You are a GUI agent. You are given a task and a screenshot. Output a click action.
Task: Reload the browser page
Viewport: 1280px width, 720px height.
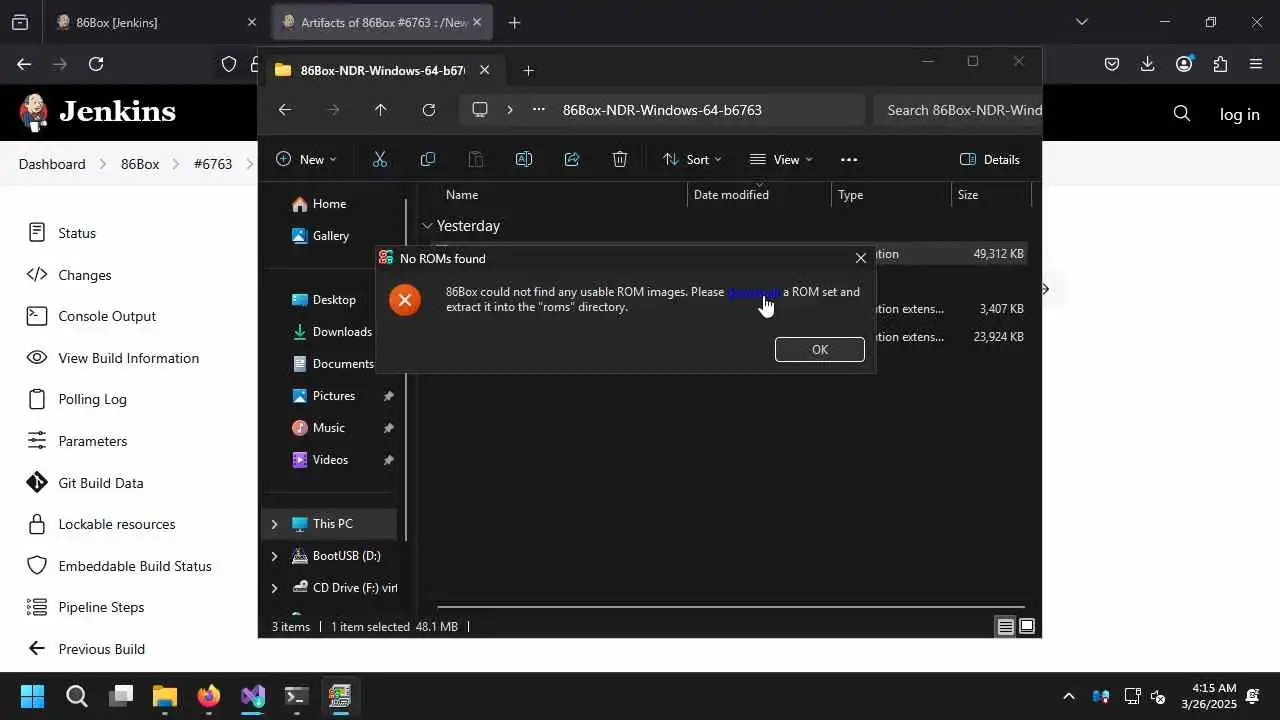pos(96,64)
